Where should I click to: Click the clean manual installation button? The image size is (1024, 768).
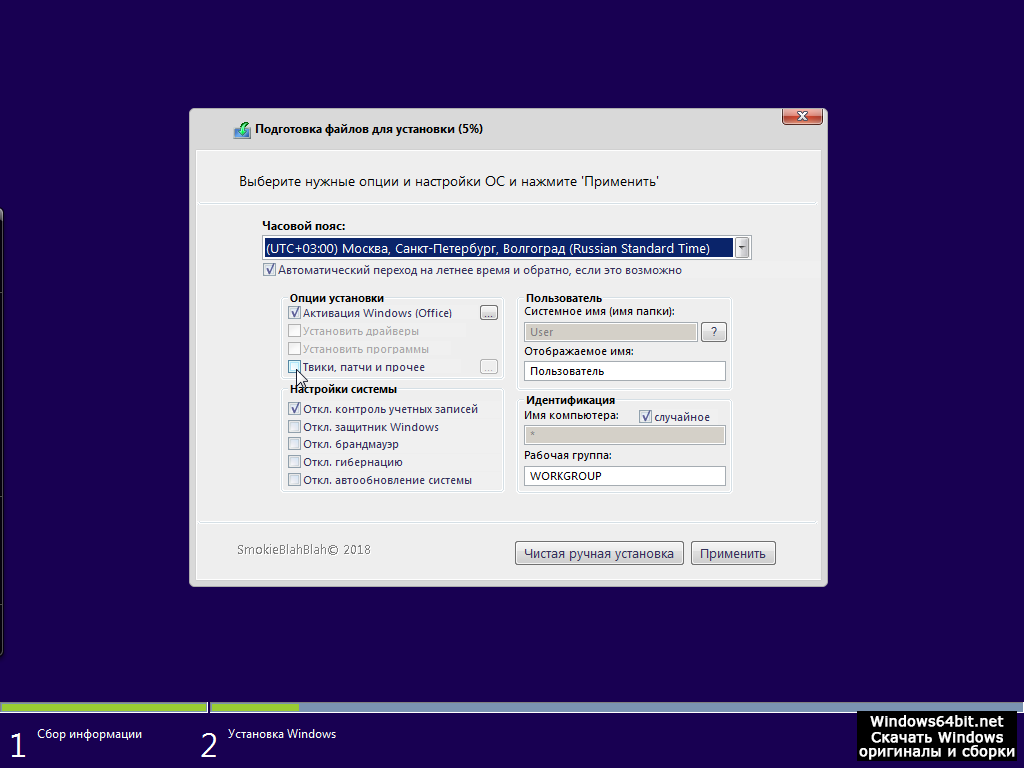click(x=599, y=554)
